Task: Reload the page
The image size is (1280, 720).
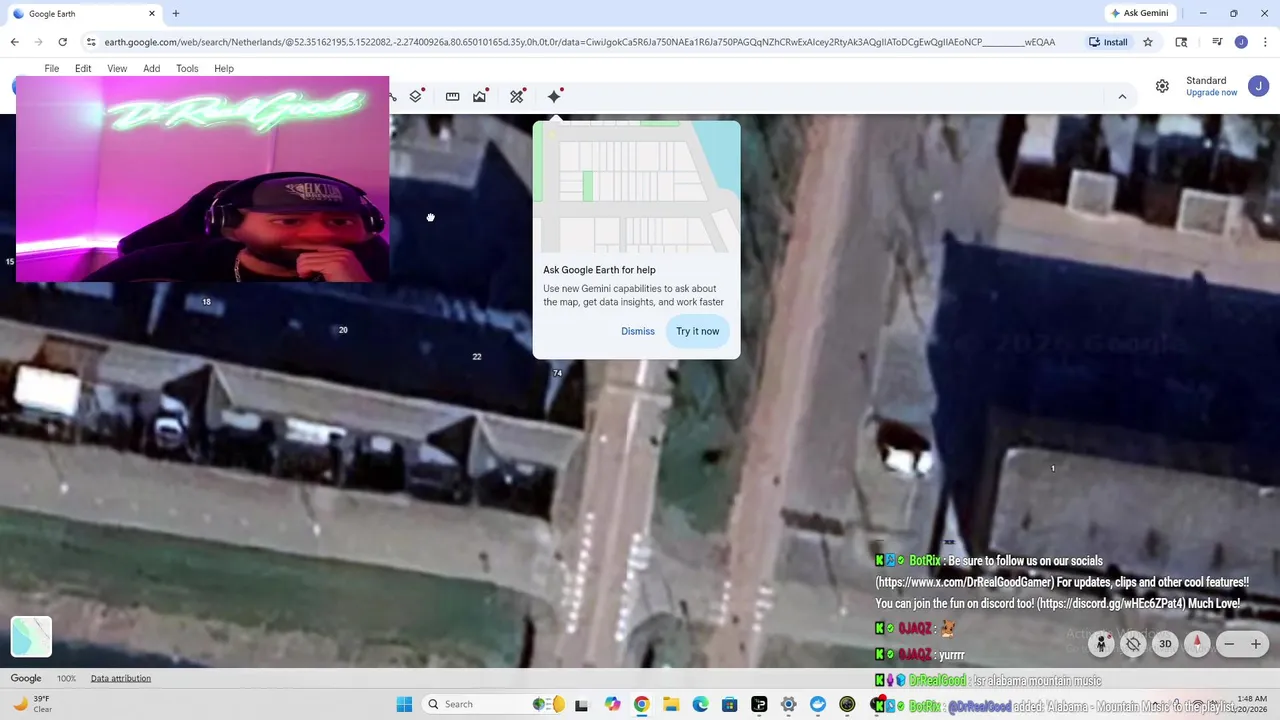Action: click(62, 42)
